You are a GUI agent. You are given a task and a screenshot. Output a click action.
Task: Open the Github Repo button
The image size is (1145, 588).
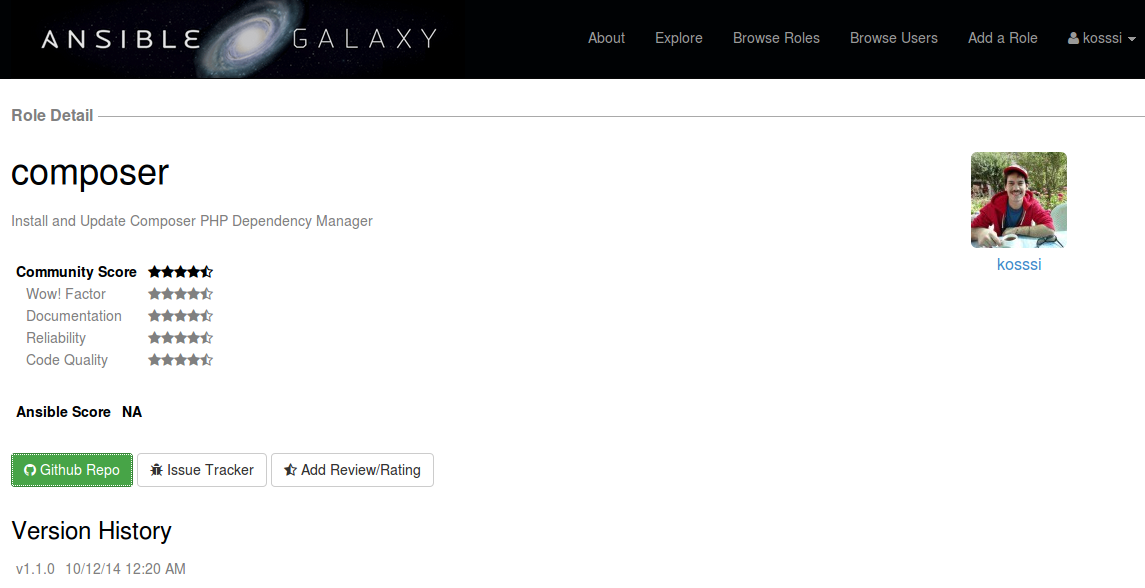click(x=72, y=470)
